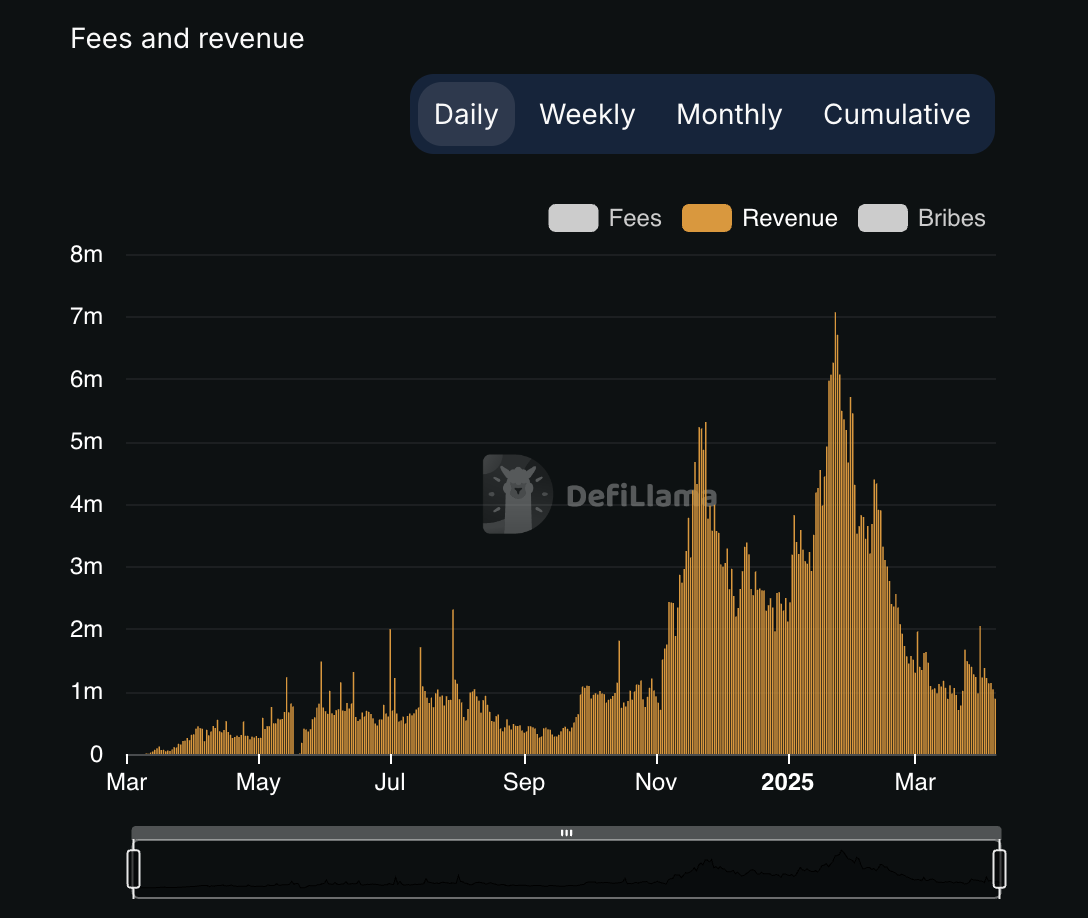Click the 2025 label on the x-axis
This screenshot has height=918, width=1088.
[788, 783]
